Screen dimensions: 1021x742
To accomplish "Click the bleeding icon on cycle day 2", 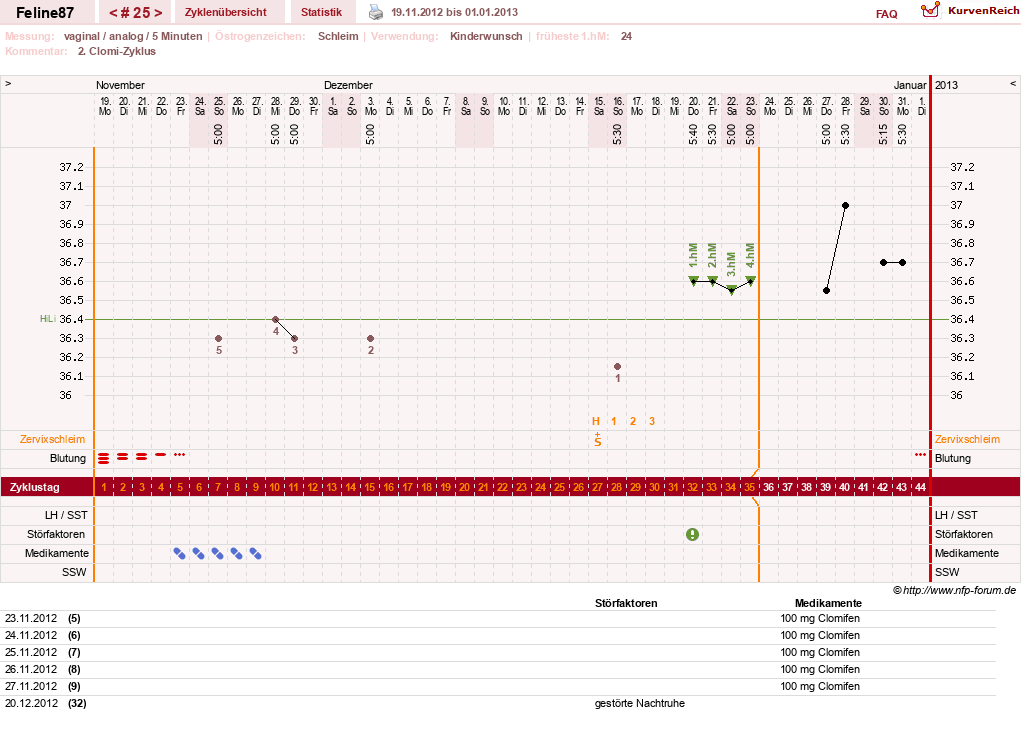I will pyautogui.click(x=122, y=457).
